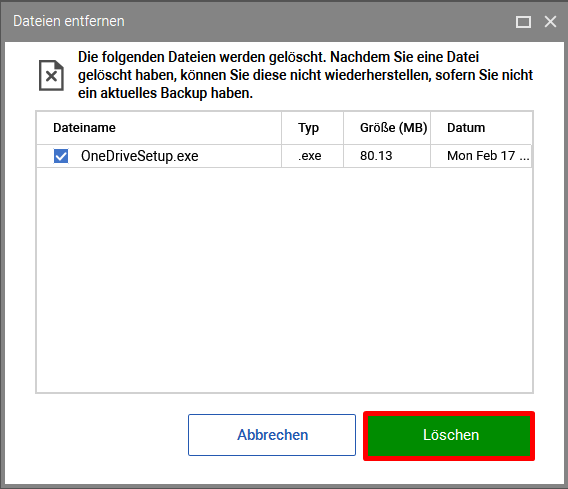
Task: Click empty area of the file list
Action: pos(284,280)
